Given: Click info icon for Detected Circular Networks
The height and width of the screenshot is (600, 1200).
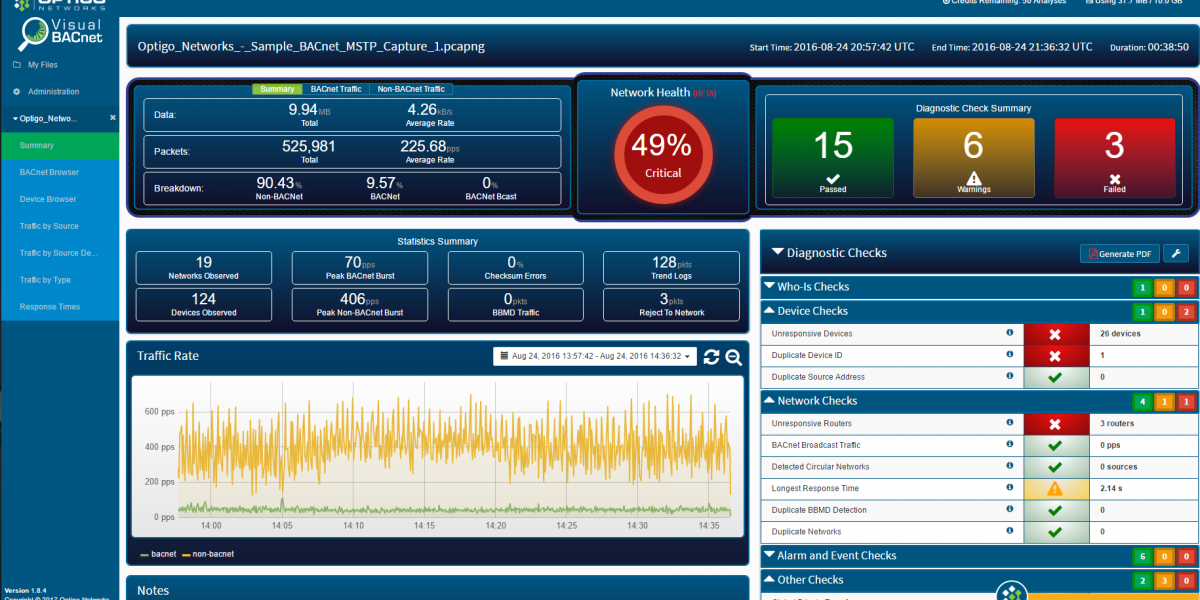Looking at the screenshot, I should coord(1009,467).
